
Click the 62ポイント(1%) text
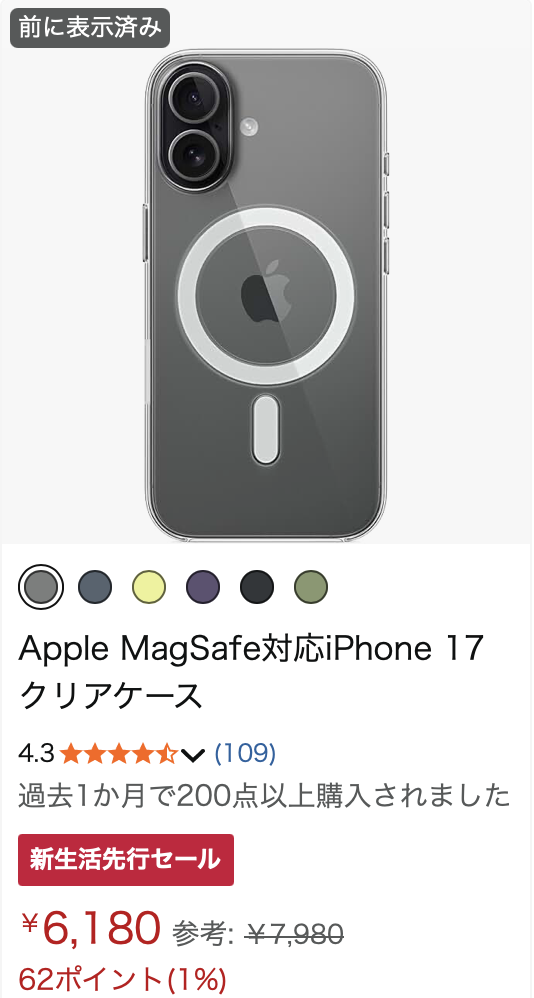click(x=122, y=978)
